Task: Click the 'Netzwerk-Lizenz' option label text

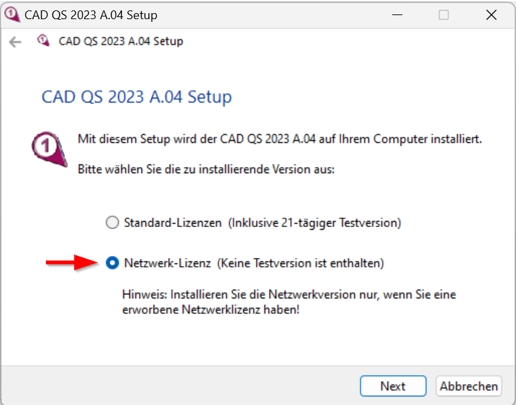Action: [167, 263]
